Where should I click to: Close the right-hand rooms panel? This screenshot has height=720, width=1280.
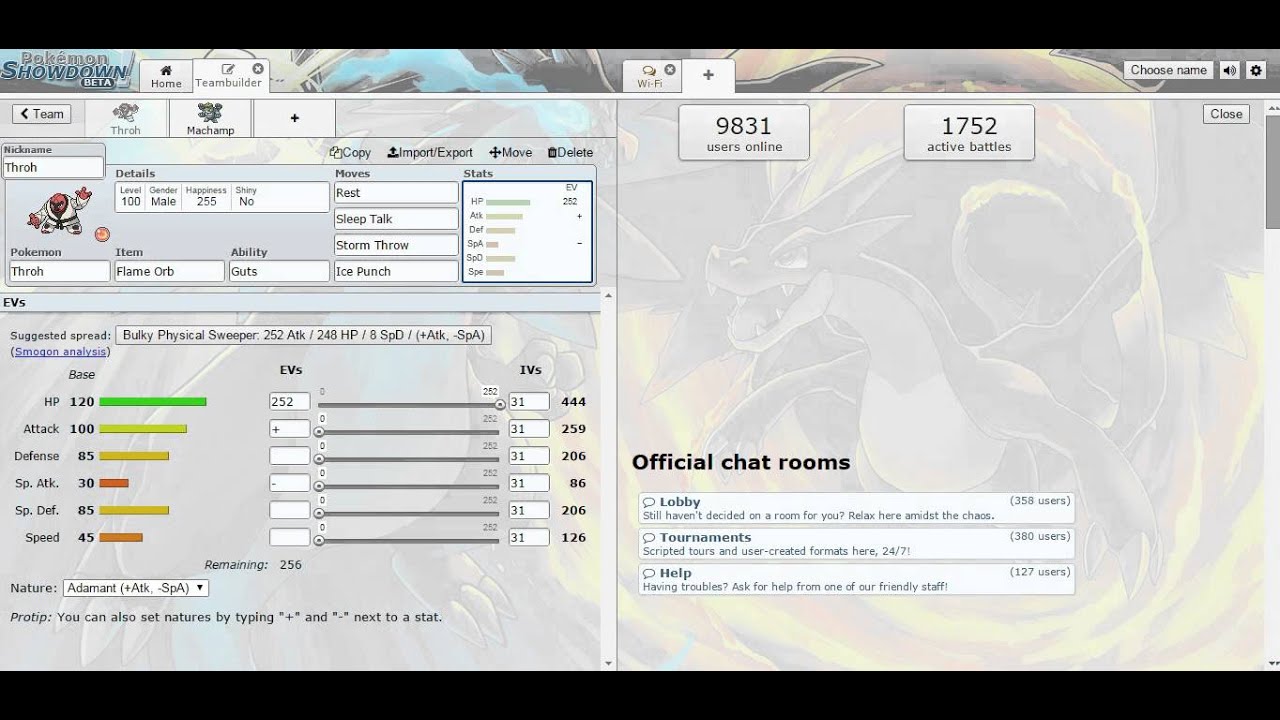(1226, 114)
